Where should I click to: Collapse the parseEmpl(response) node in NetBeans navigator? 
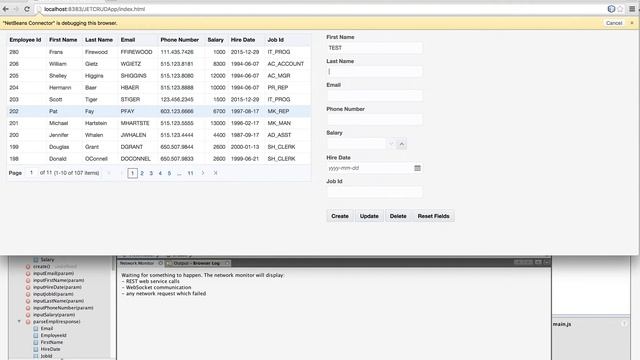[19, 322]
